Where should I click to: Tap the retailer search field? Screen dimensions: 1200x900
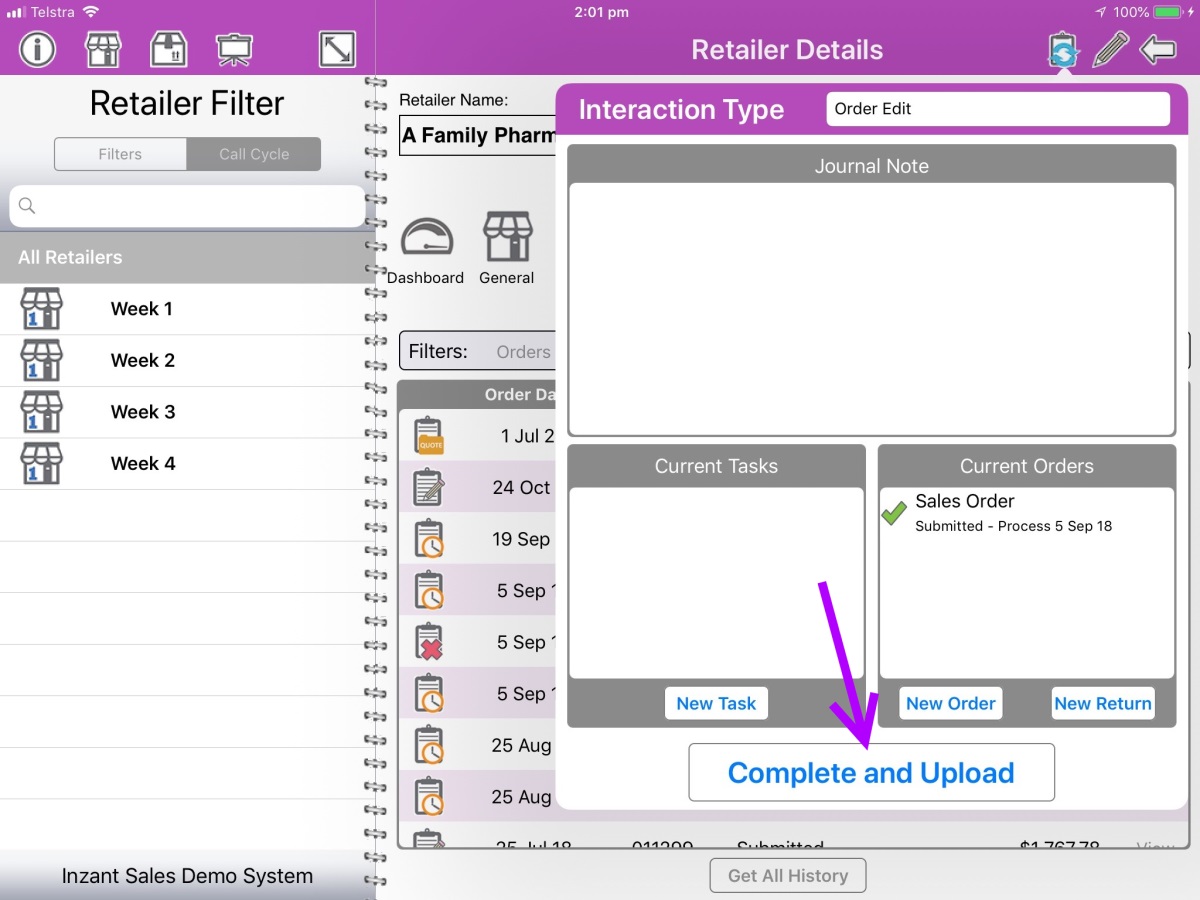(187, 206)
